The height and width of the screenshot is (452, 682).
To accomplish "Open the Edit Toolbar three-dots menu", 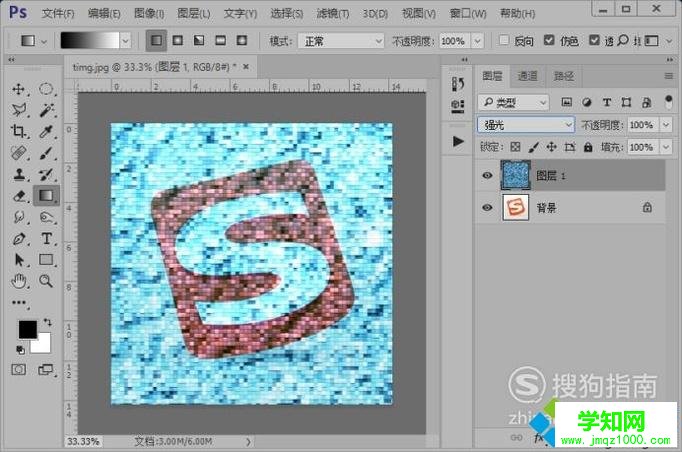I will (x=18, y=302).
